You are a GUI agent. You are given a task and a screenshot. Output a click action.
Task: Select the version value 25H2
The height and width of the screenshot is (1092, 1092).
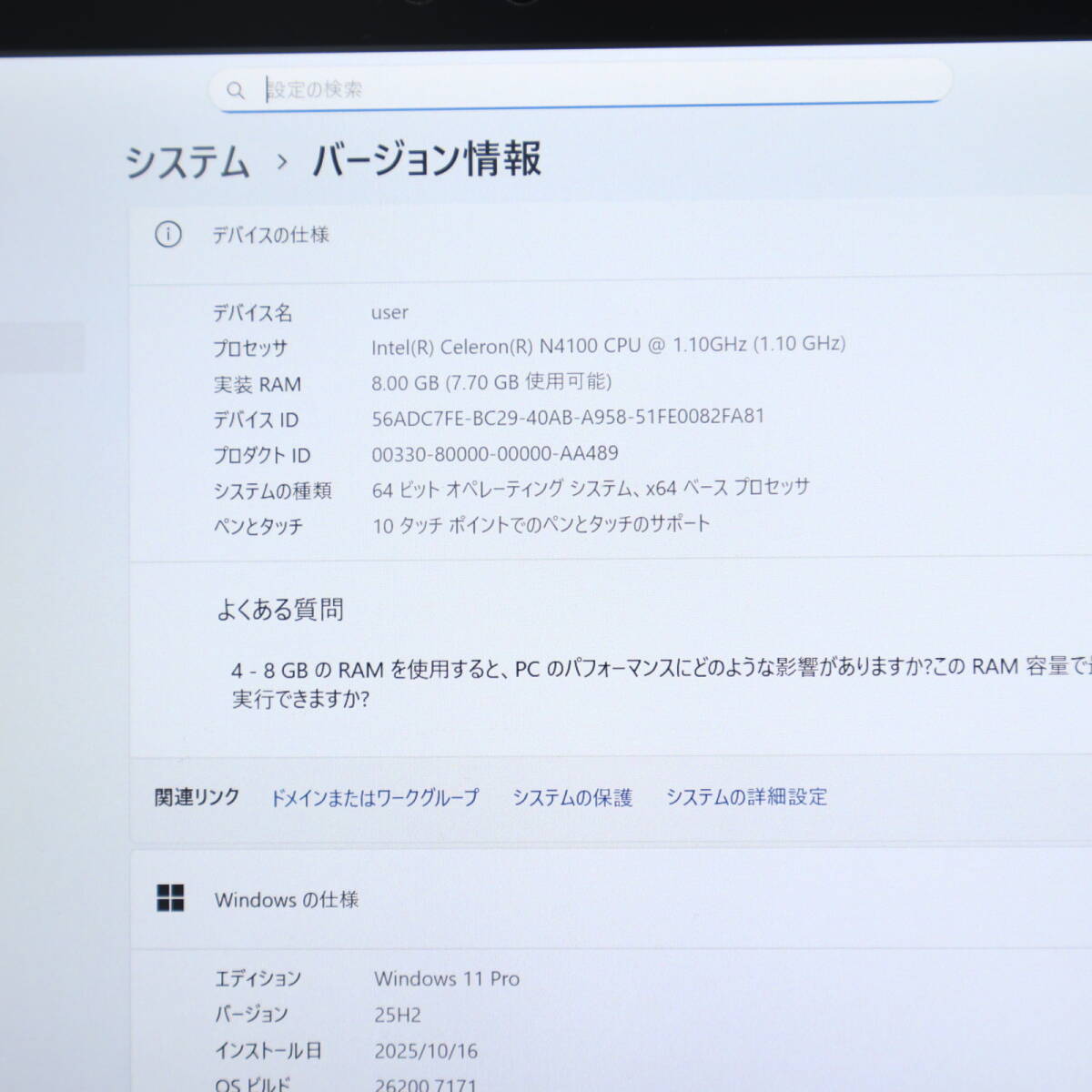click(398, 1015)
